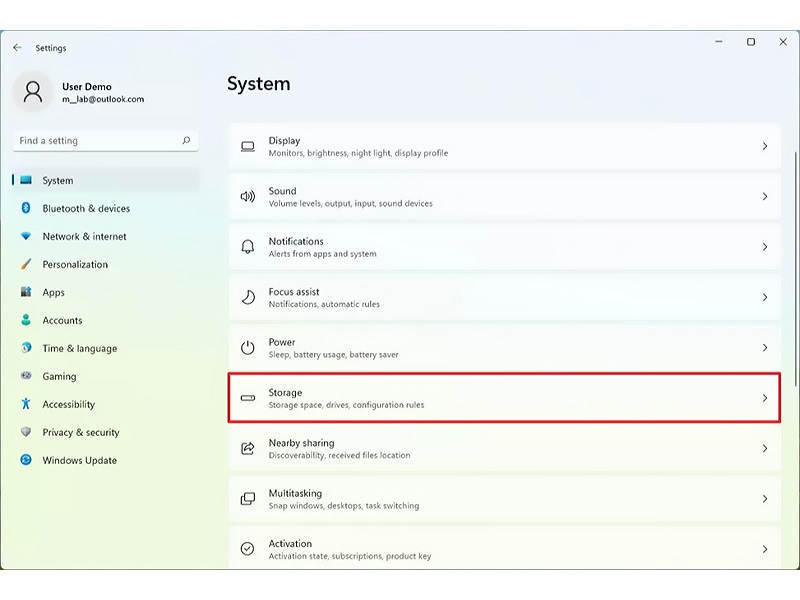
Task: Open Nearby sharing chevron arrow
Action: pos(765,448)
